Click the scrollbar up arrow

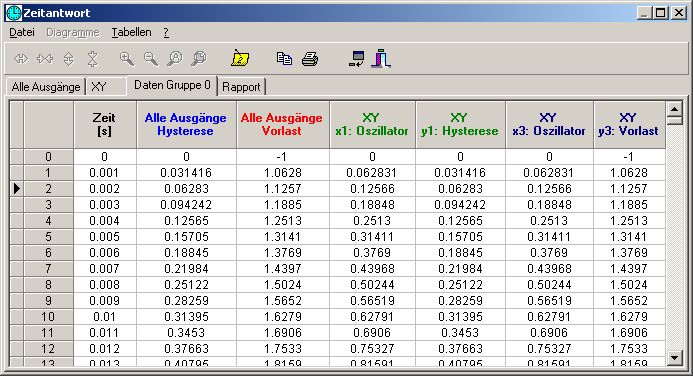click(674, 108)
